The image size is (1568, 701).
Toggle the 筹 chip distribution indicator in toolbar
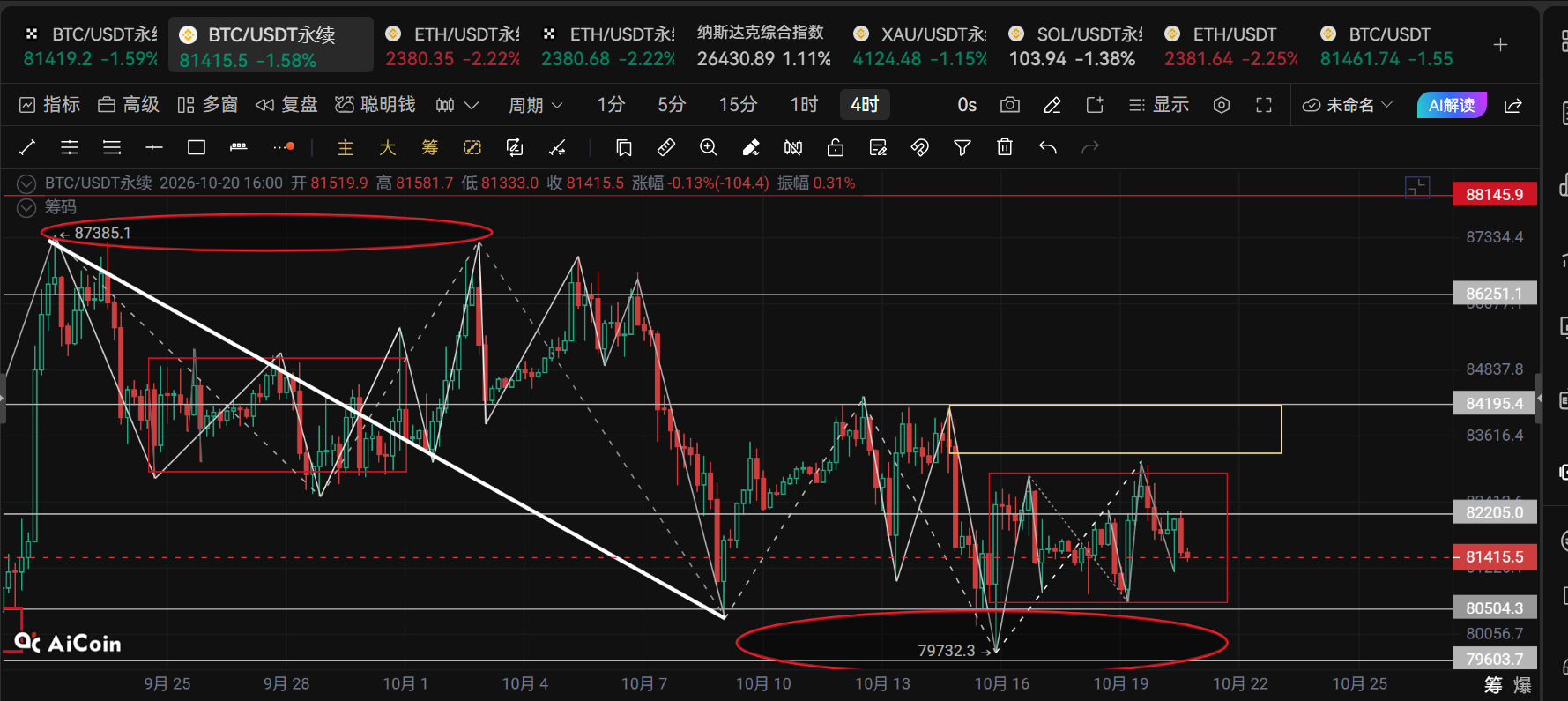(430, 147)
